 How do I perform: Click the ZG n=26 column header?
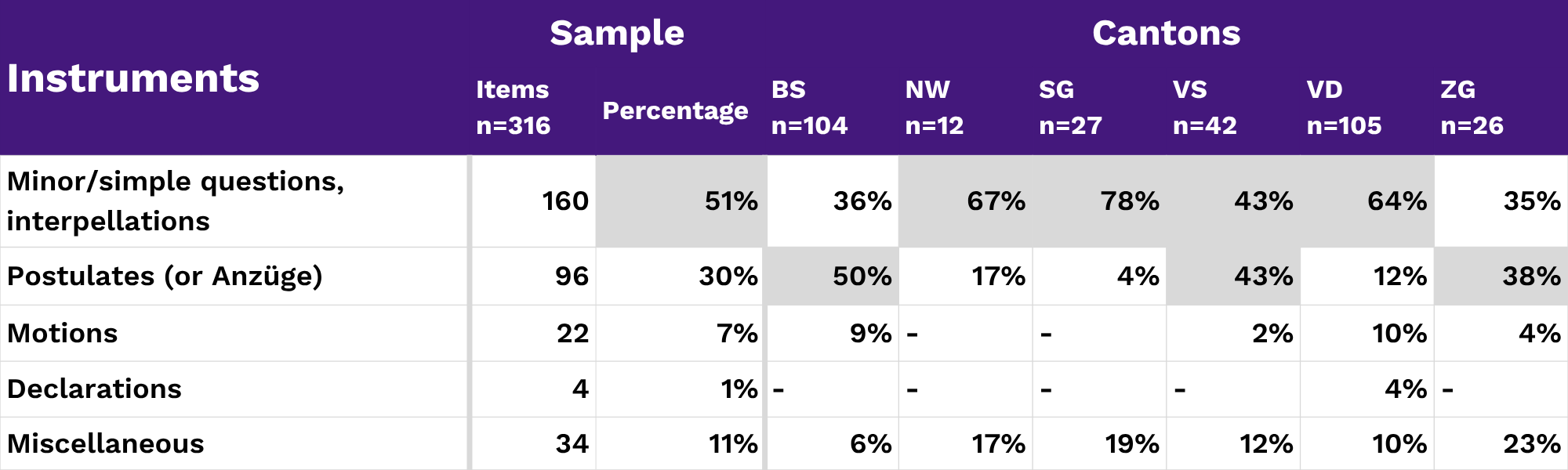point(1472,107)
